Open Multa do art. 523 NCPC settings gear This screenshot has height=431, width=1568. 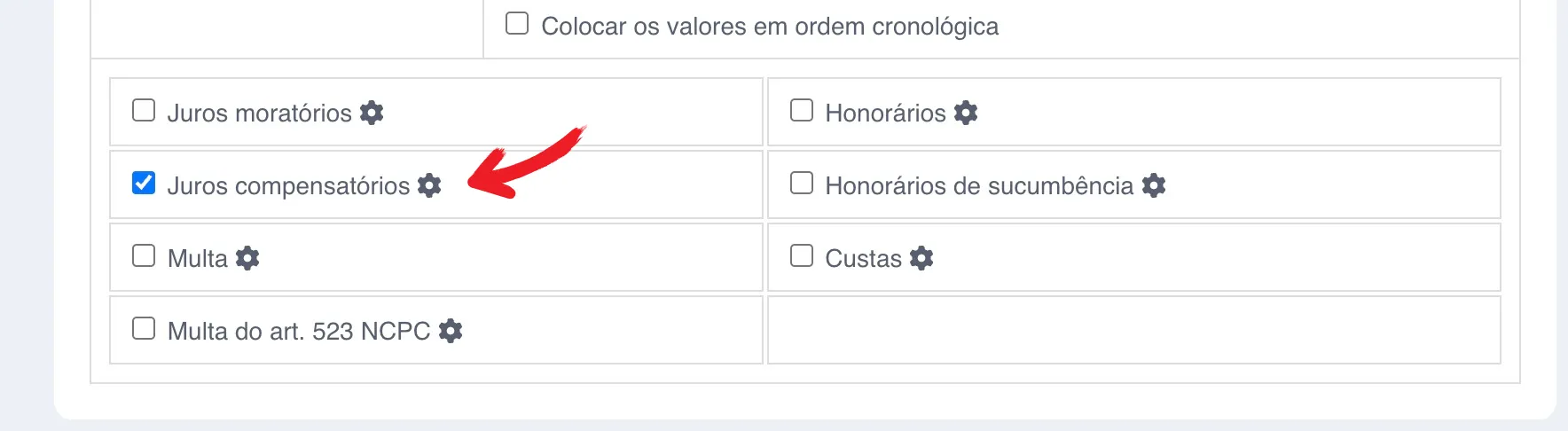coord(451,331)
